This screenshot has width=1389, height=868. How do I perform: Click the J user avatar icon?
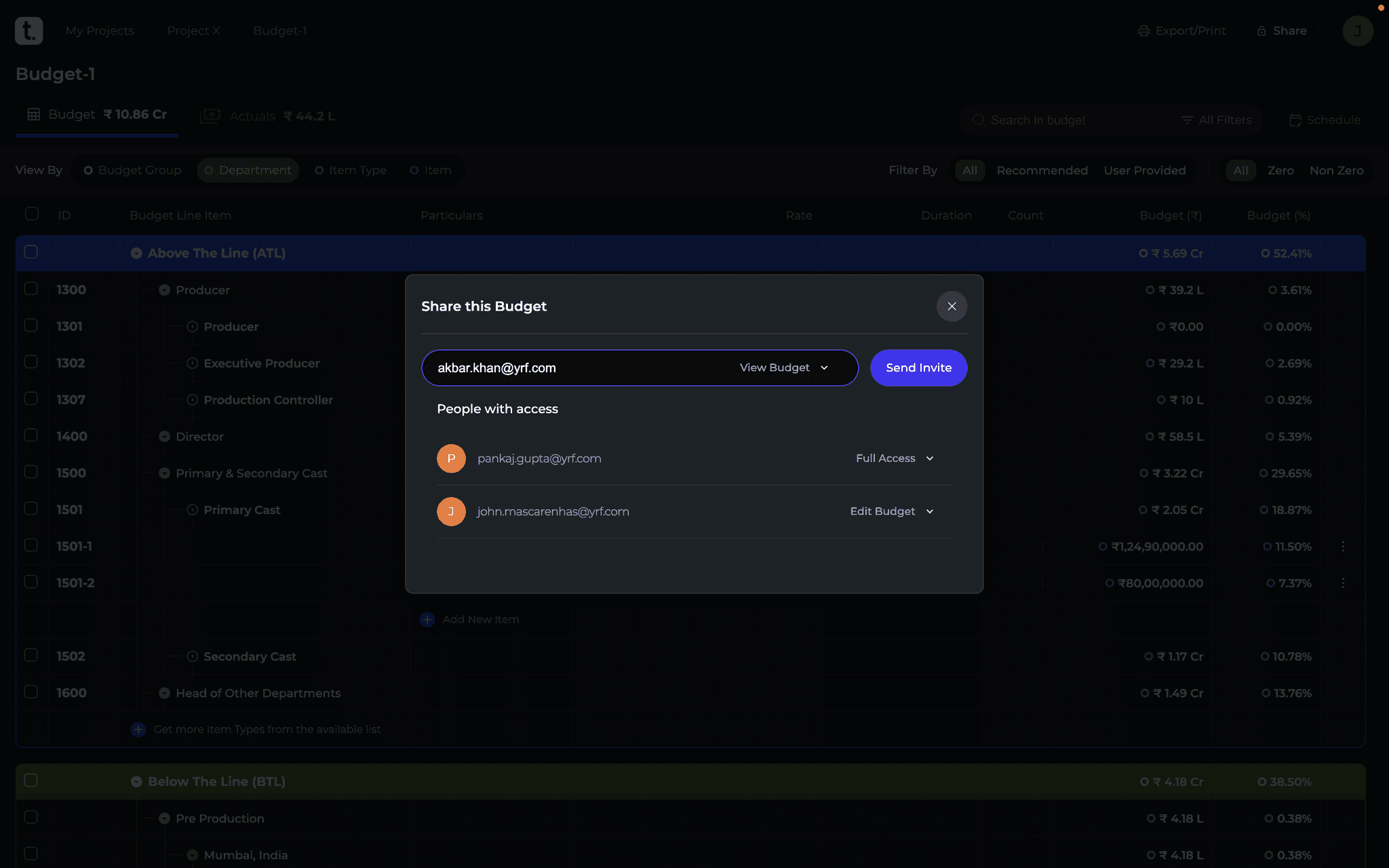pos(1357,31)
